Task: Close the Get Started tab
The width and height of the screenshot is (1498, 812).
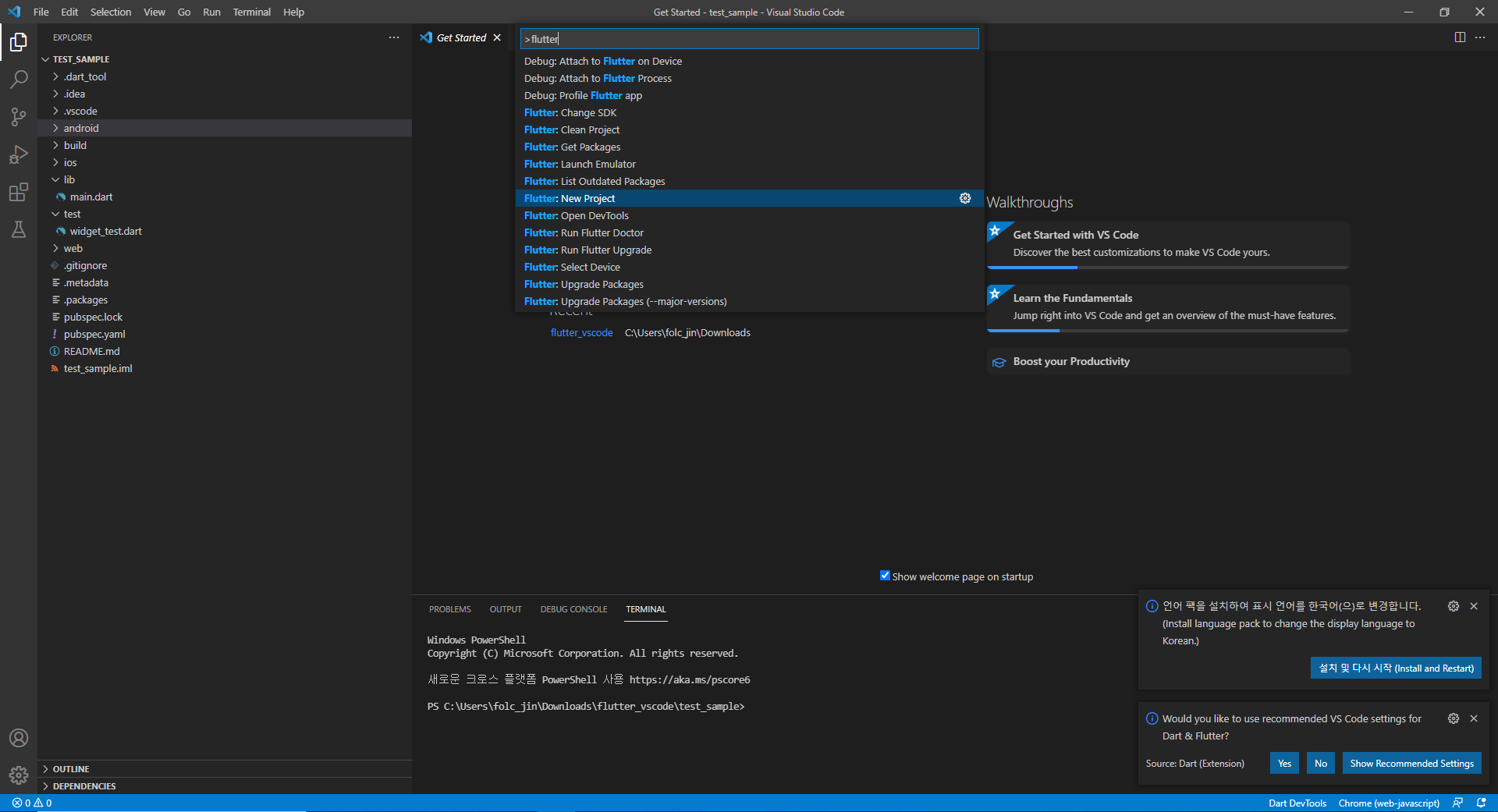Action: [x=497, y=37]
